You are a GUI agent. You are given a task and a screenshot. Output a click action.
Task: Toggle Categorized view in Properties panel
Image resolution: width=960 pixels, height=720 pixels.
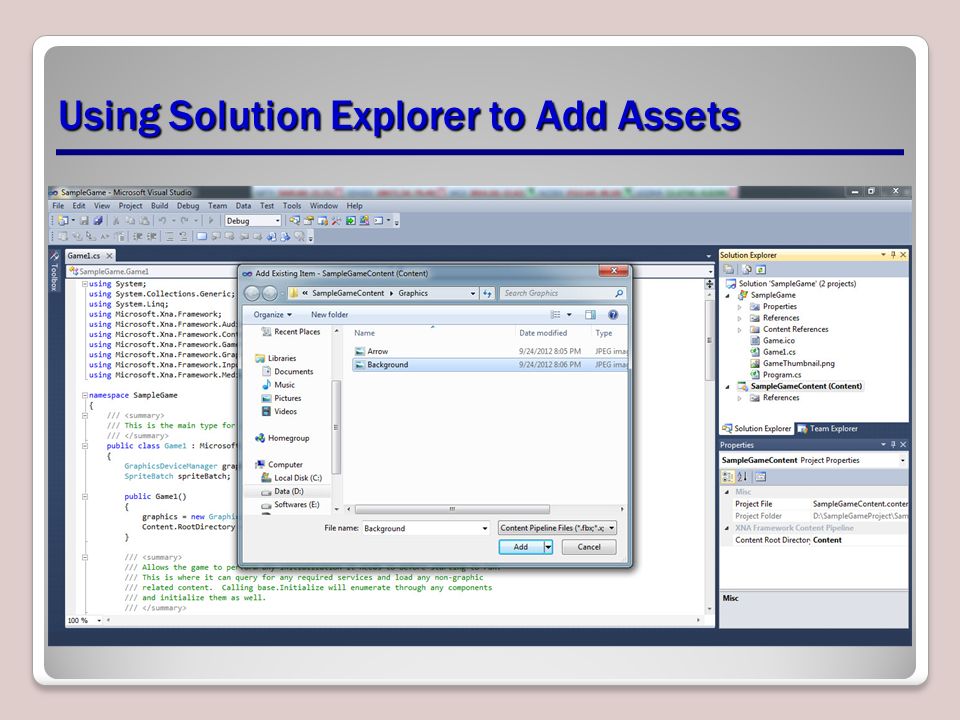727,477
